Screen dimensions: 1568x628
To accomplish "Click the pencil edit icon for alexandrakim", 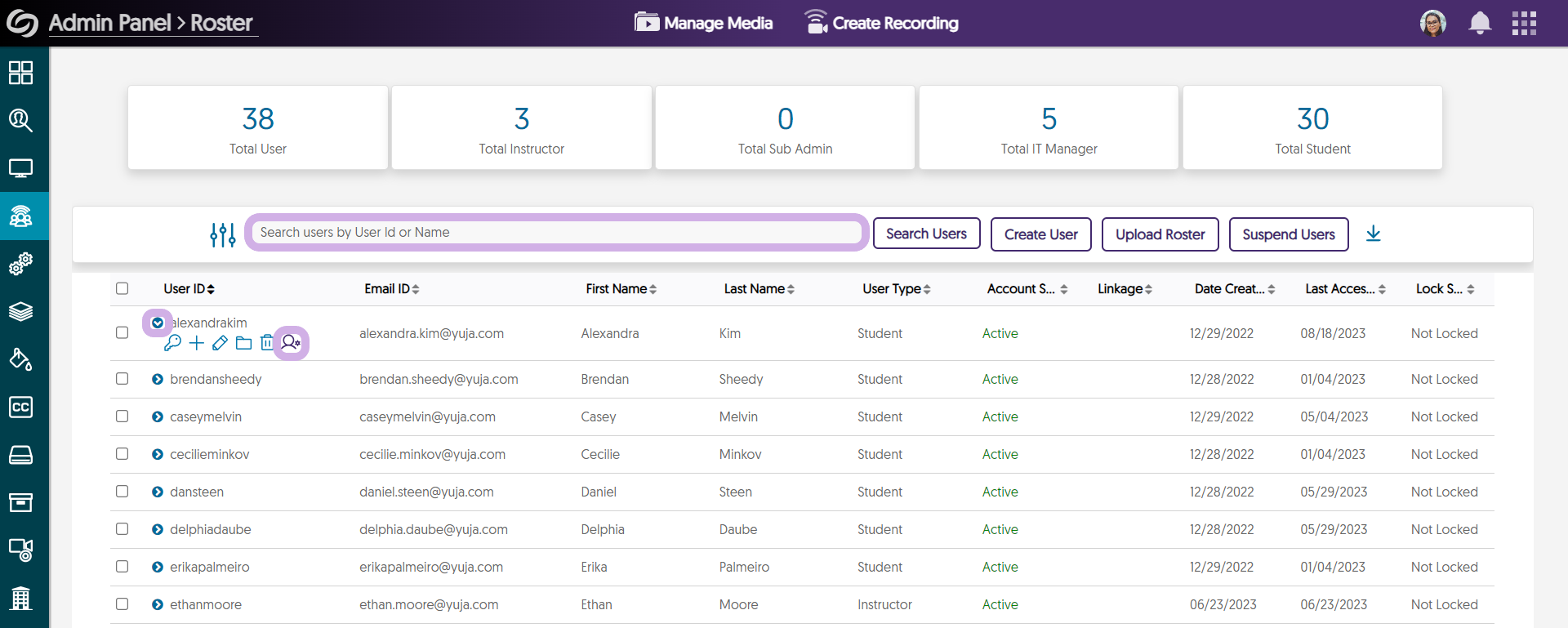I will coord(220,343).
